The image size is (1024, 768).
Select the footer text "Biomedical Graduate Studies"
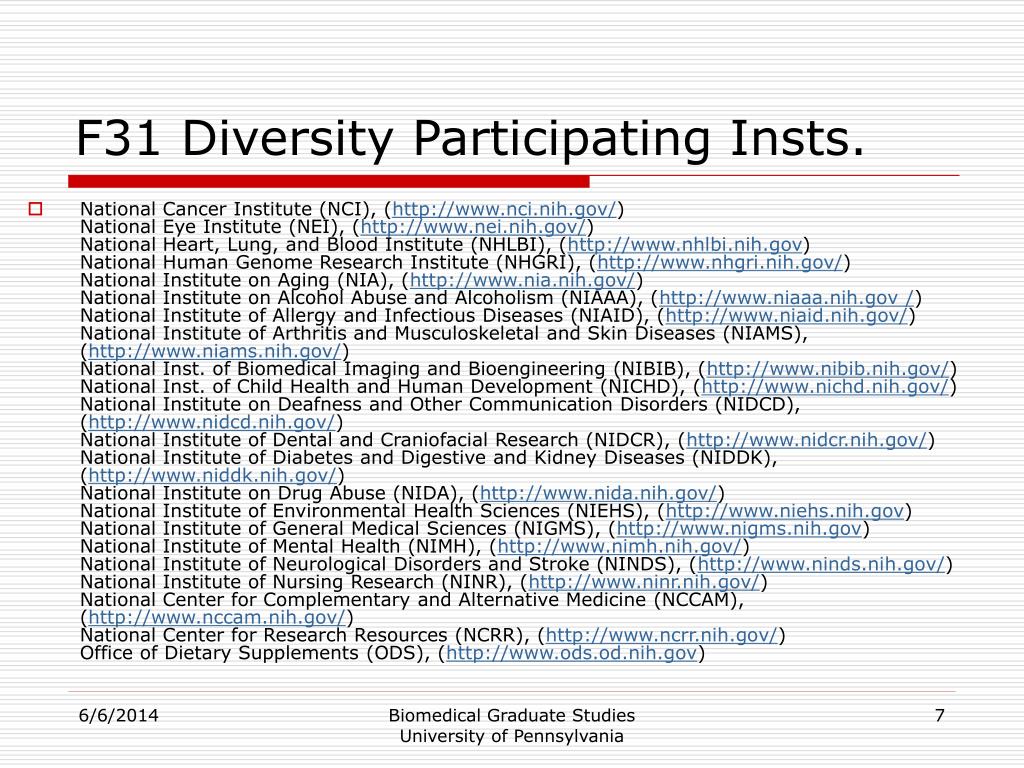(x=511, y=716)
